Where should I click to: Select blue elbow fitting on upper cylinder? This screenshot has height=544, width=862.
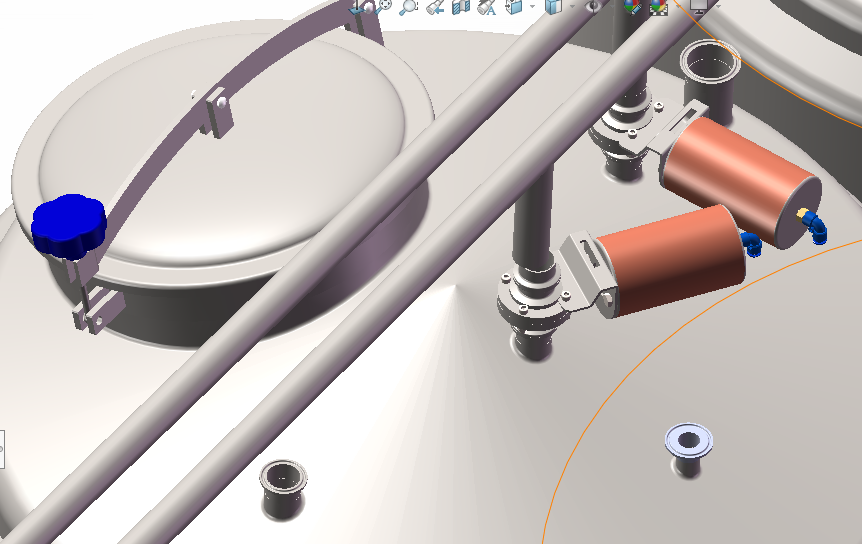pyautogui.click(x=815, y=227)
